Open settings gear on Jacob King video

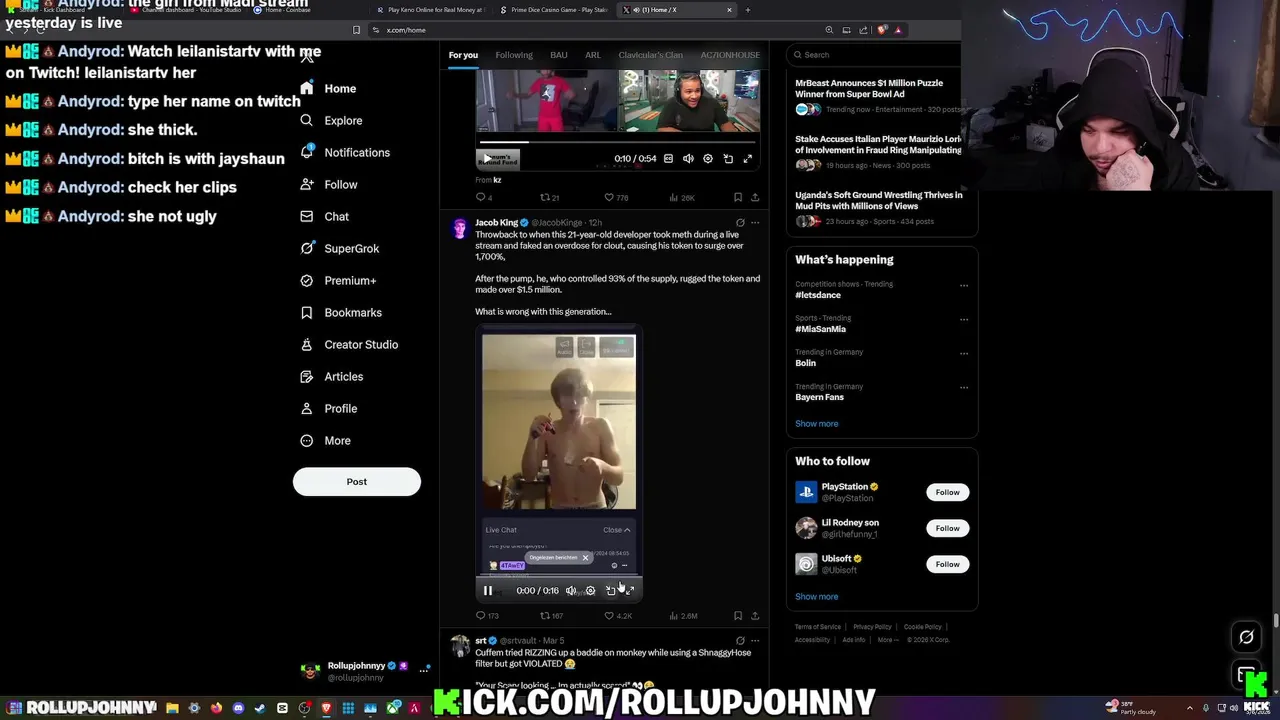(590, 591)
